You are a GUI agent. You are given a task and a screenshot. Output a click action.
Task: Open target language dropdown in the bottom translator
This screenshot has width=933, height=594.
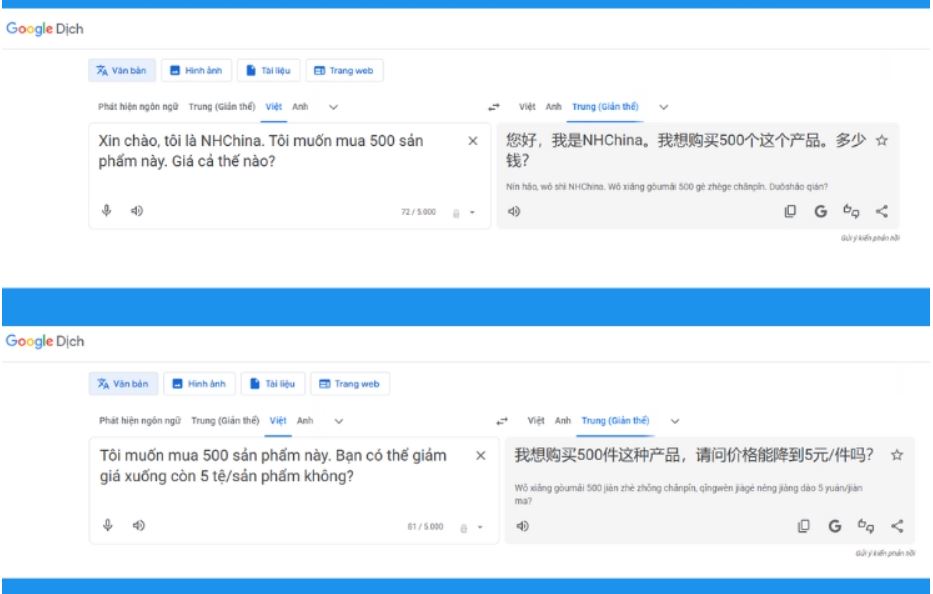[x=675, y=421]
